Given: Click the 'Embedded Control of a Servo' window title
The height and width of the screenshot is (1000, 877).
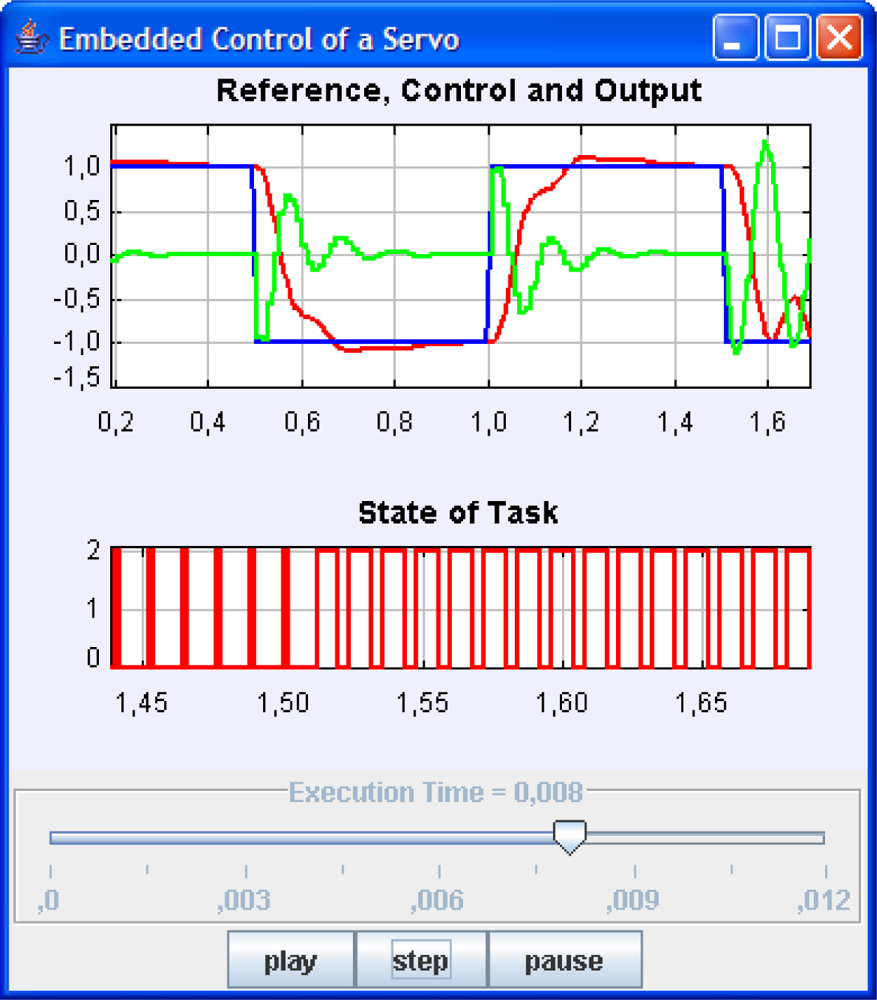Looking at the screenshot, I should pyautogui.click(x=259, y=39).
